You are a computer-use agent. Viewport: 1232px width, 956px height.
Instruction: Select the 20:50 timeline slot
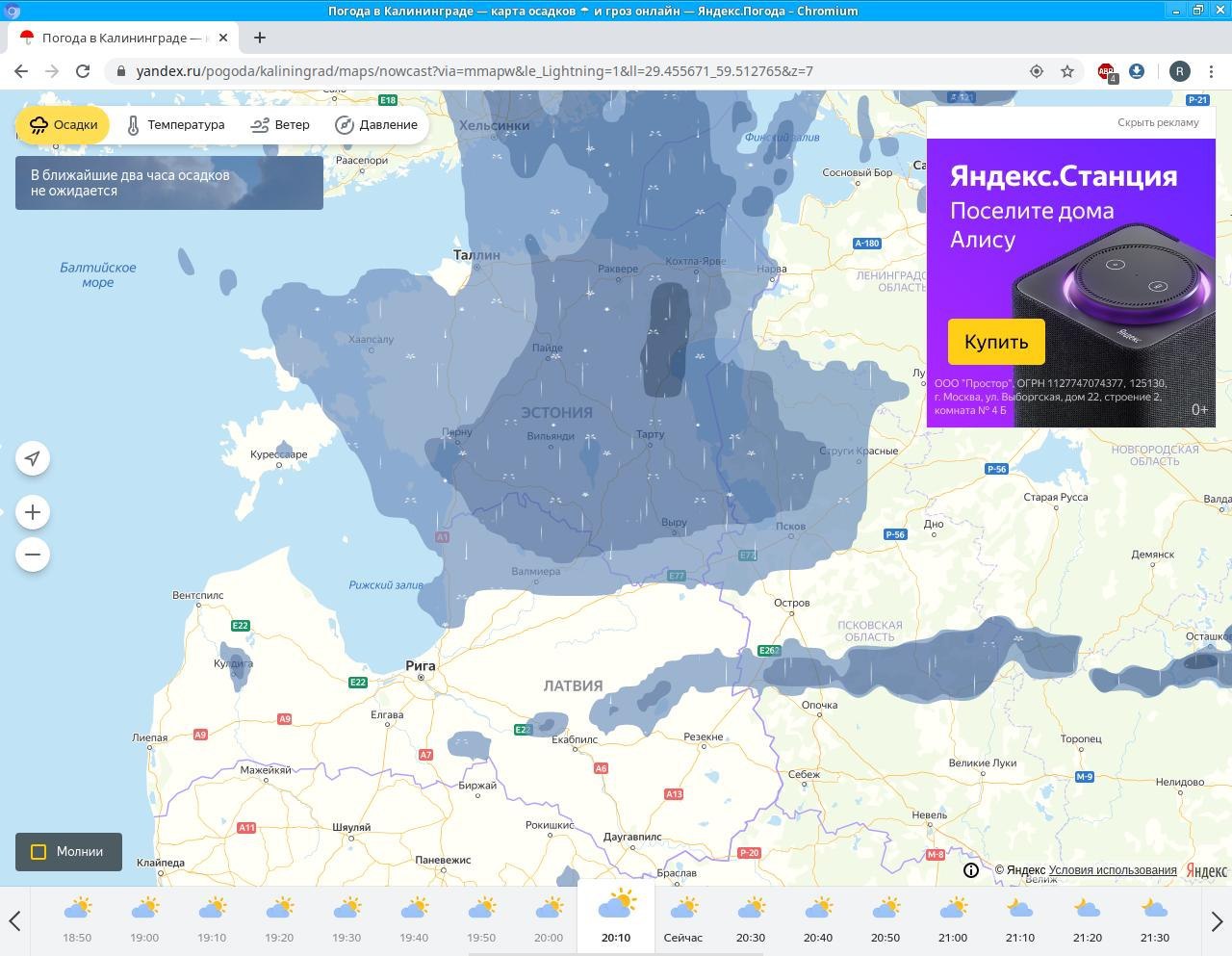[885, 921]
